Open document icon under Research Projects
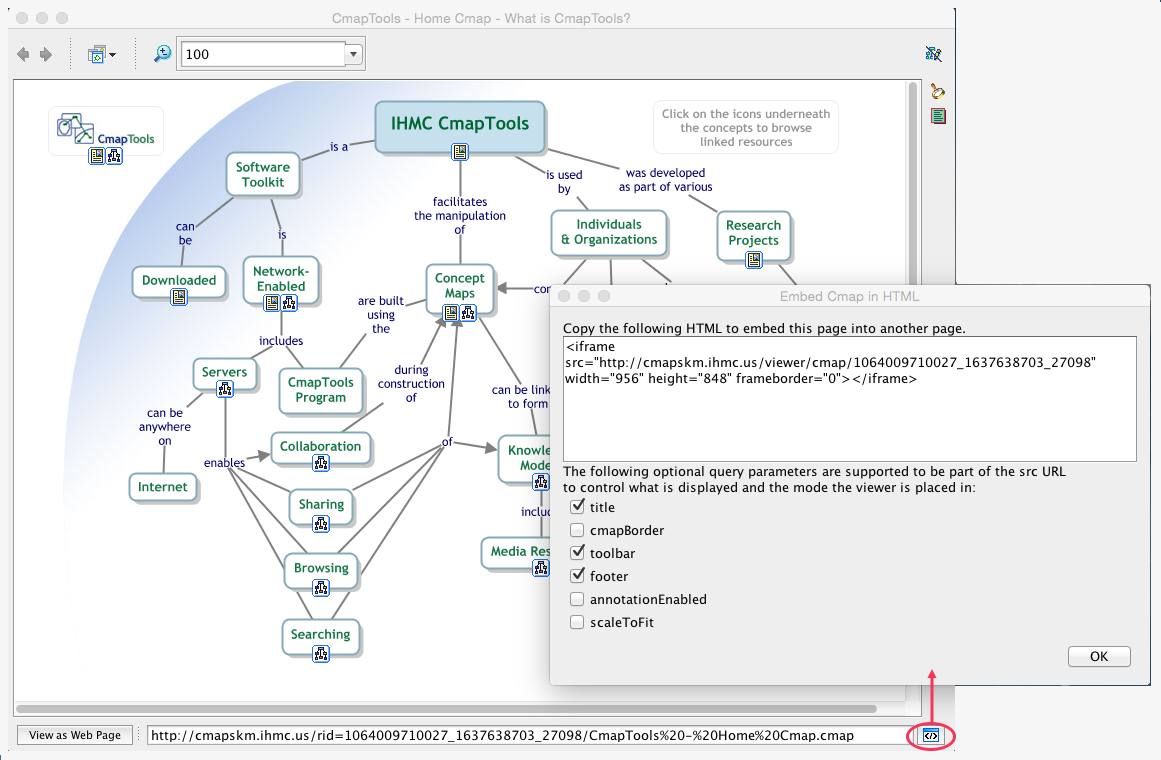 pyautogui.click(x=754, y=260)
